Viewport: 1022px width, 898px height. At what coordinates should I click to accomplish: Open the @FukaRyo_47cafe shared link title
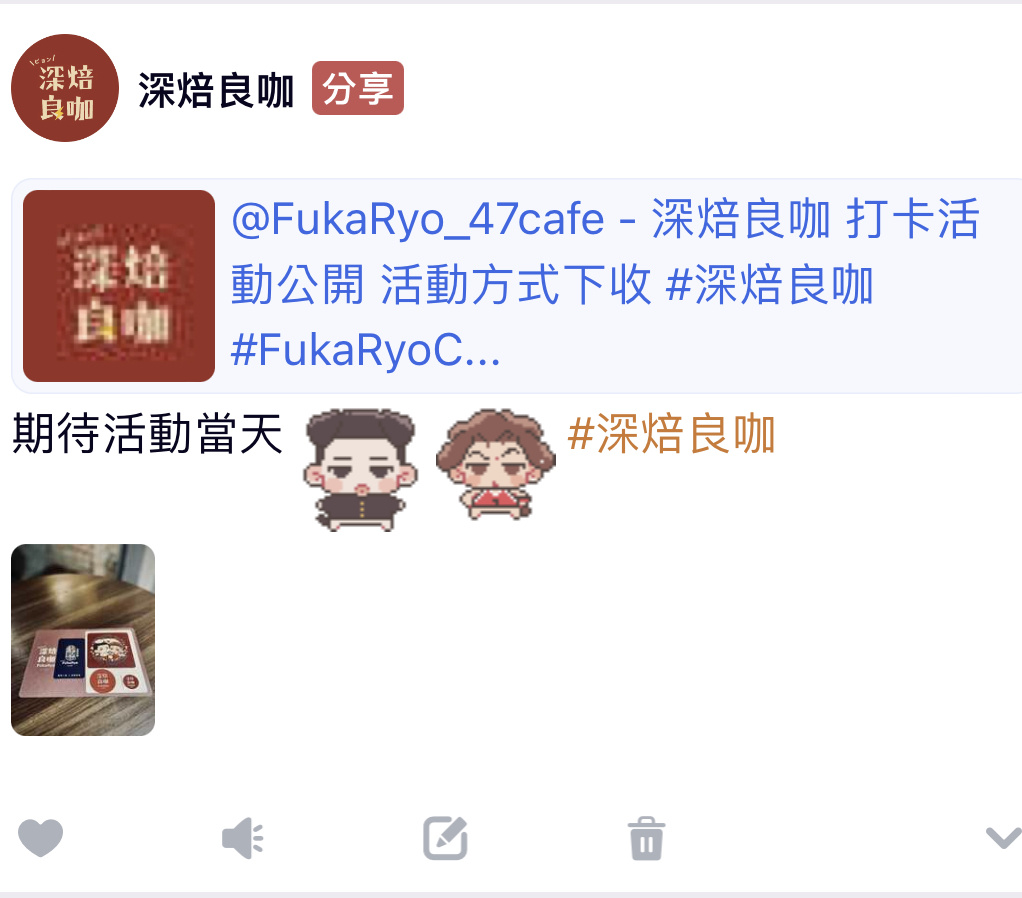pos(418,219)
